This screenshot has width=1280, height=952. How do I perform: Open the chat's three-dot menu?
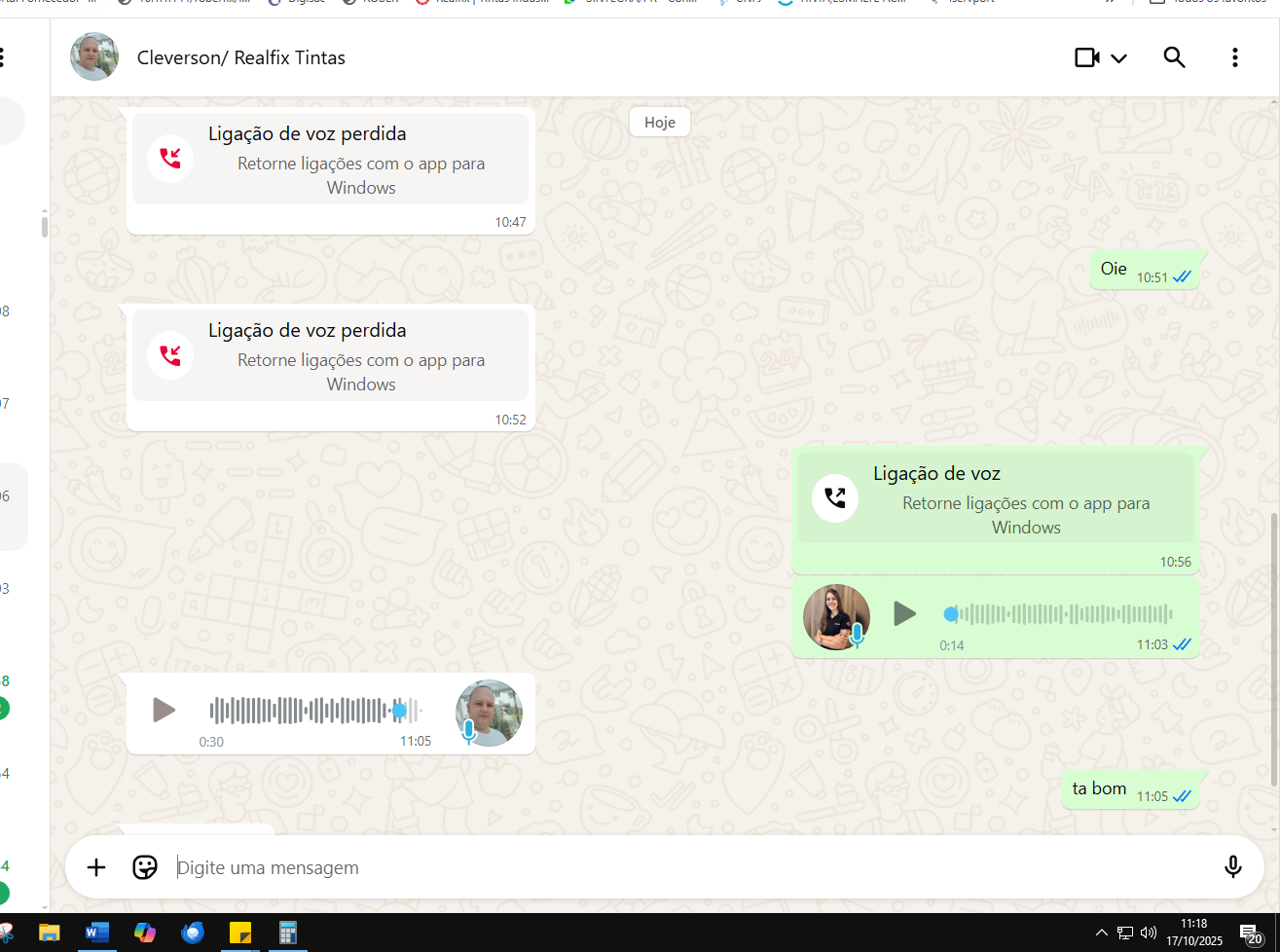(x=1234, y=58)
